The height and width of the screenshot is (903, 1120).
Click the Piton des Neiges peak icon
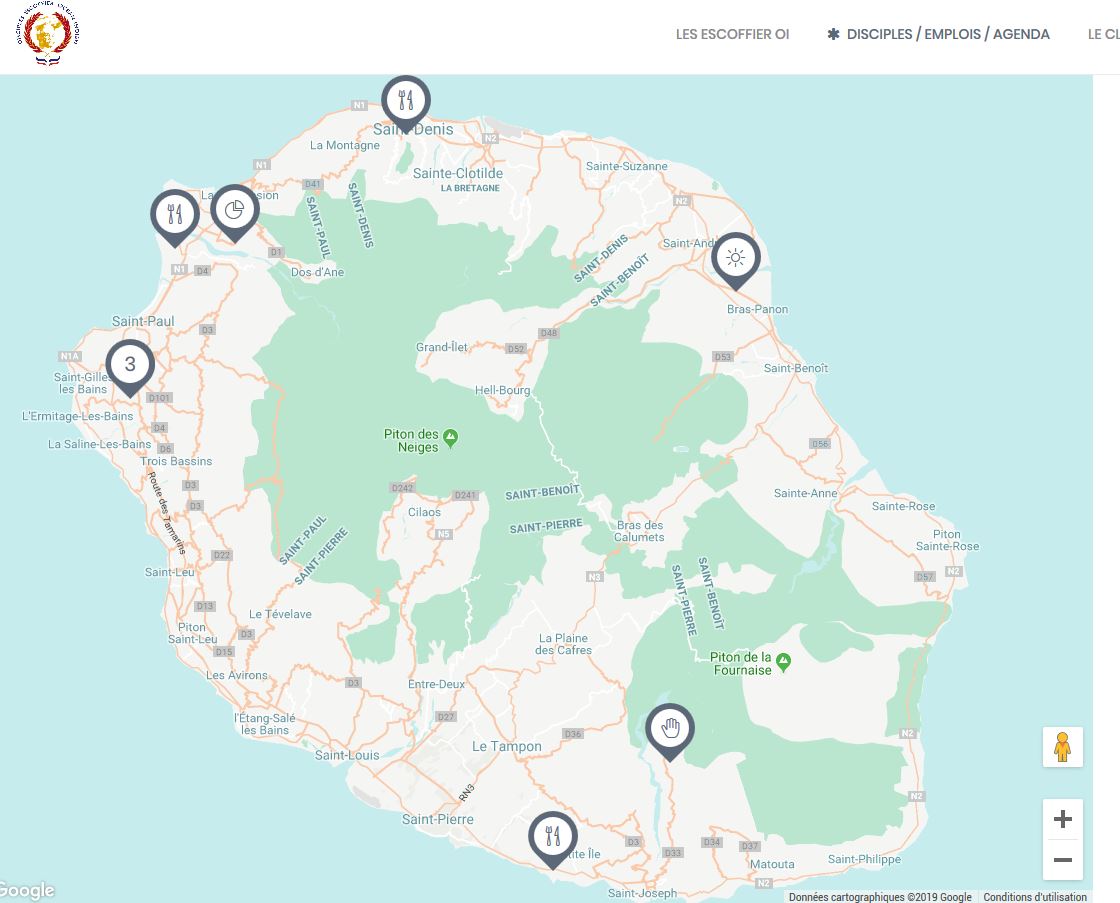pos(450,437)
